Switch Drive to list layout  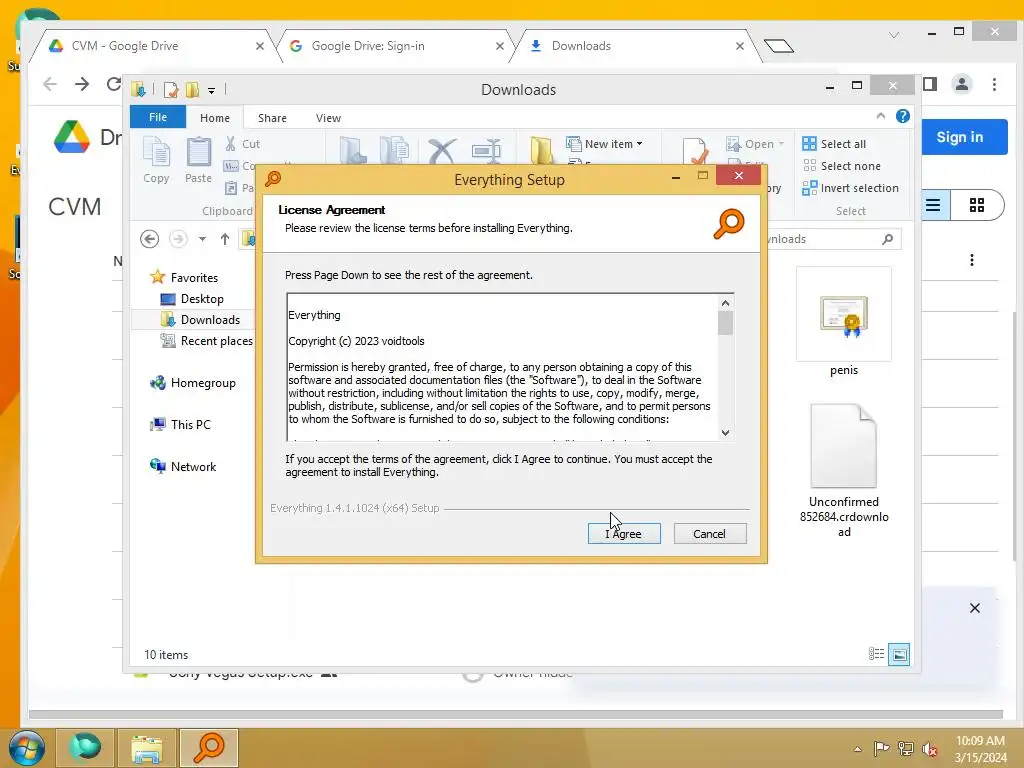point(933,206)
